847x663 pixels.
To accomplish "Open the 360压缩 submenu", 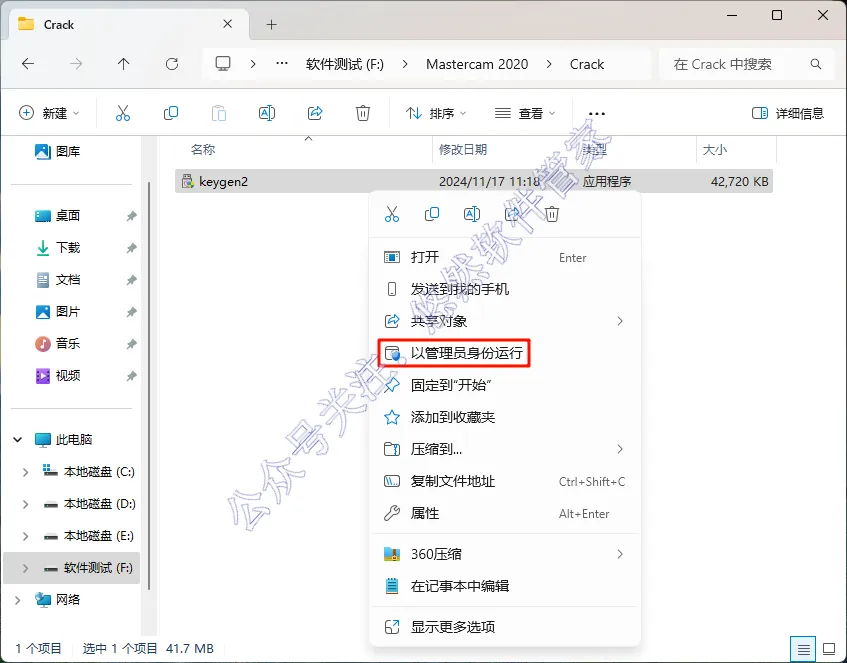I will tap(505, 554).
